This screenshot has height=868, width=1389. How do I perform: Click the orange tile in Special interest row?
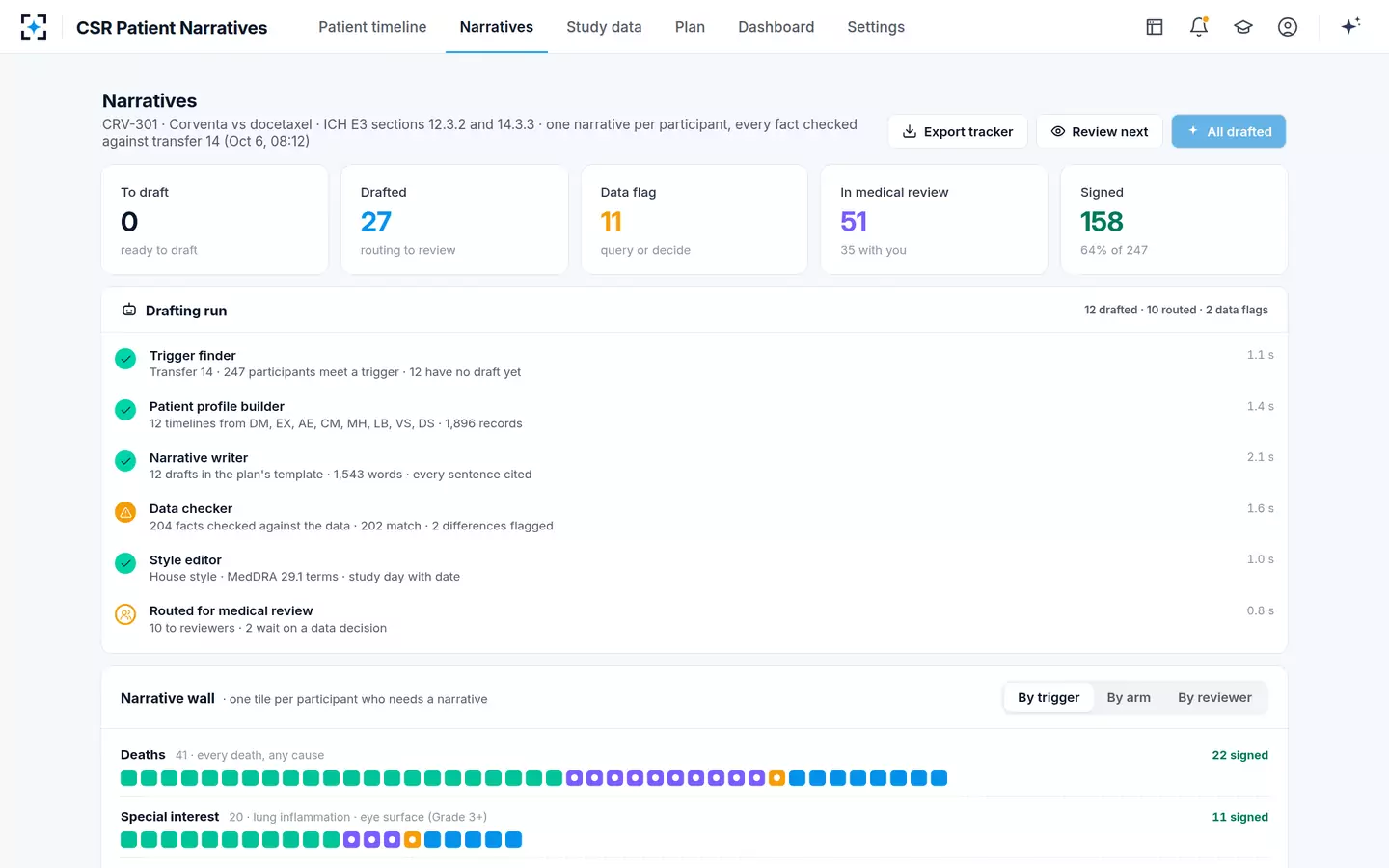tap(412, 839)
